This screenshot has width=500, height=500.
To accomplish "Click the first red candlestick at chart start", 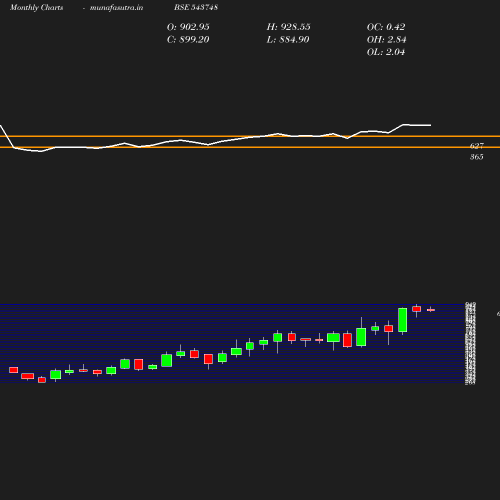I will tap(14, 370).
